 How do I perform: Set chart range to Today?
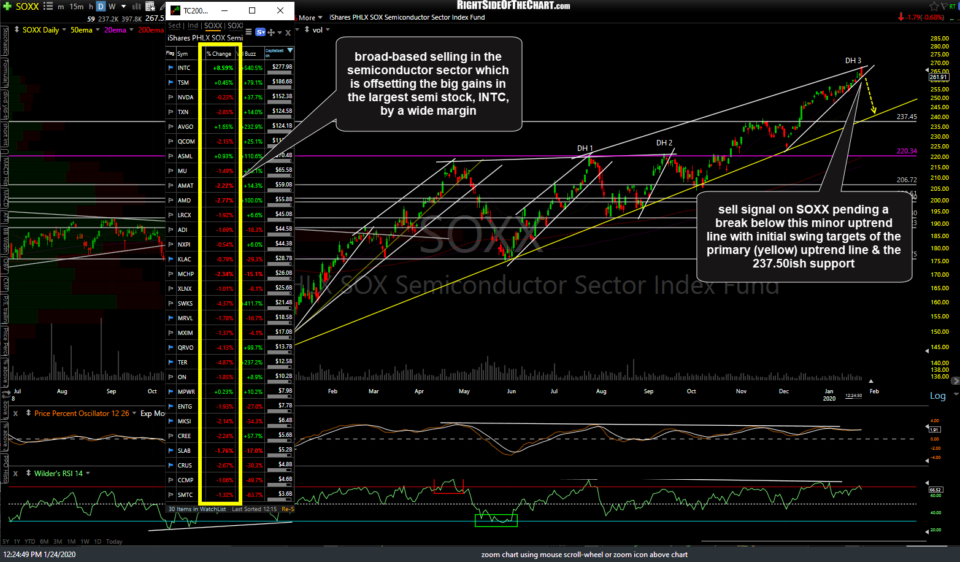(x=114, y=541)
